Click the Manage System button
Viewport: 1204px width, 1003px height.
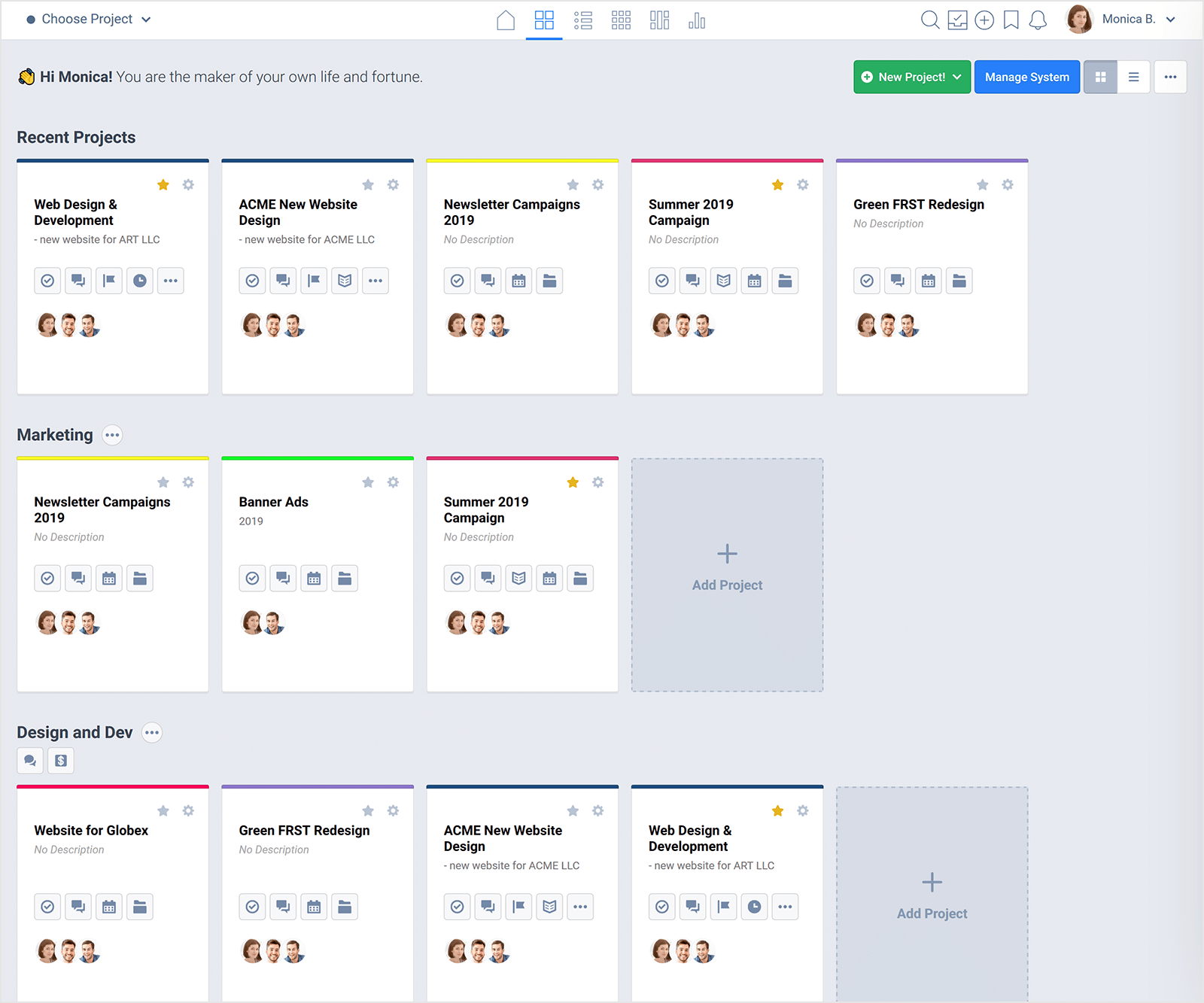click(x=1026, y=77)
